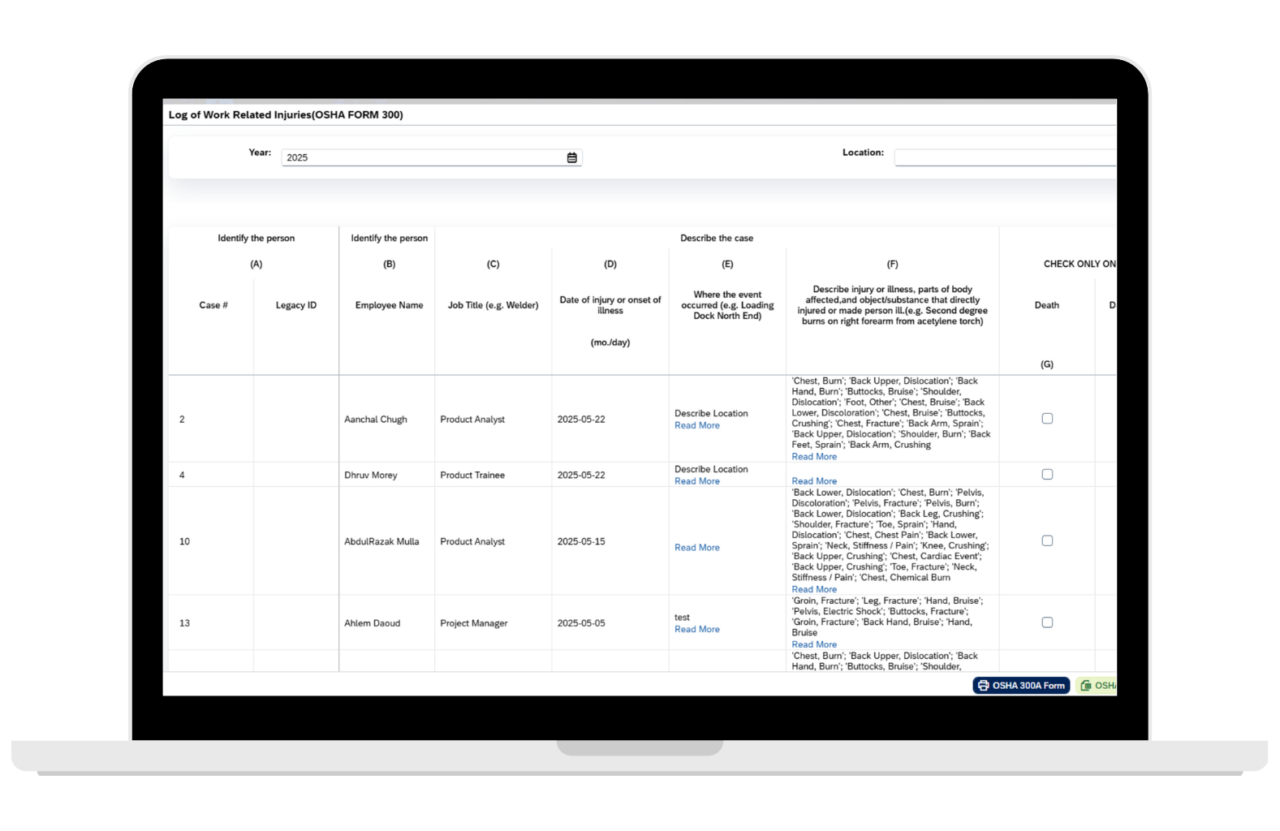The height and width of the screenshot is (831, 1280).
Task: Select employee name Aanchal Chugh
Action: click(376, 420)
